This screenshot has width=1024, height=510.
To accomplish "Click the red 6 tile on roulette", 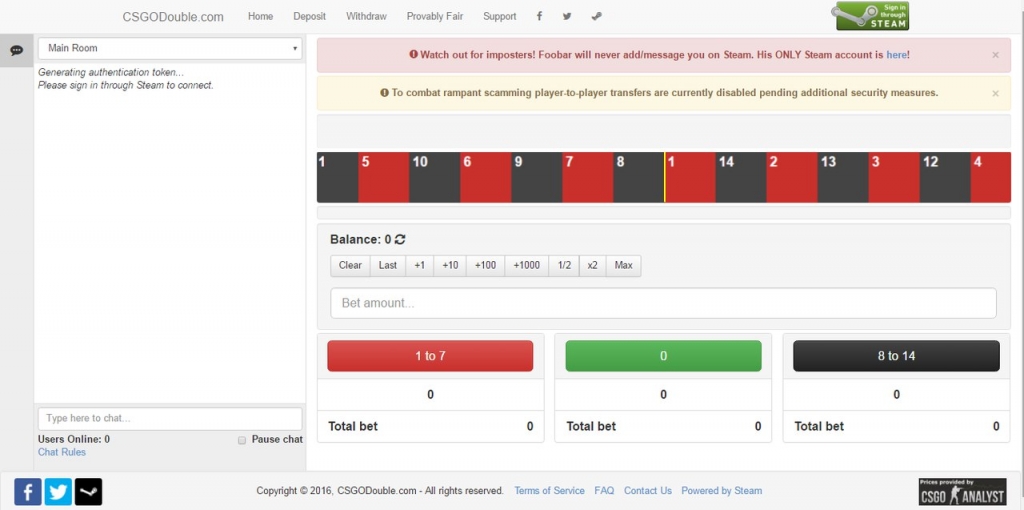I will (x=486, y=178).
